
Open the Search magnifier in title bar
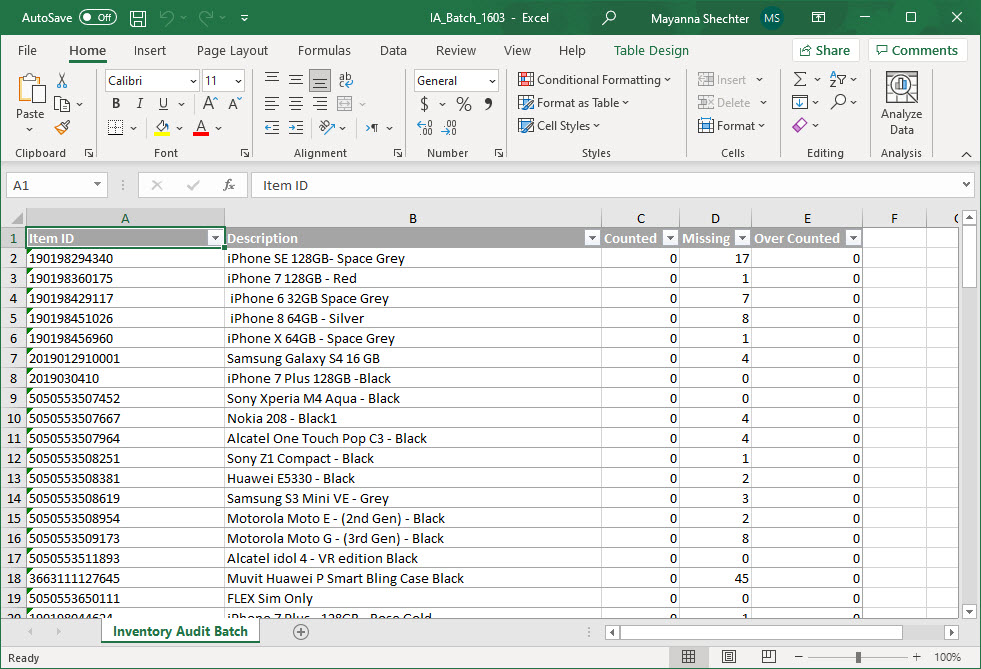(x=608, y=18)
